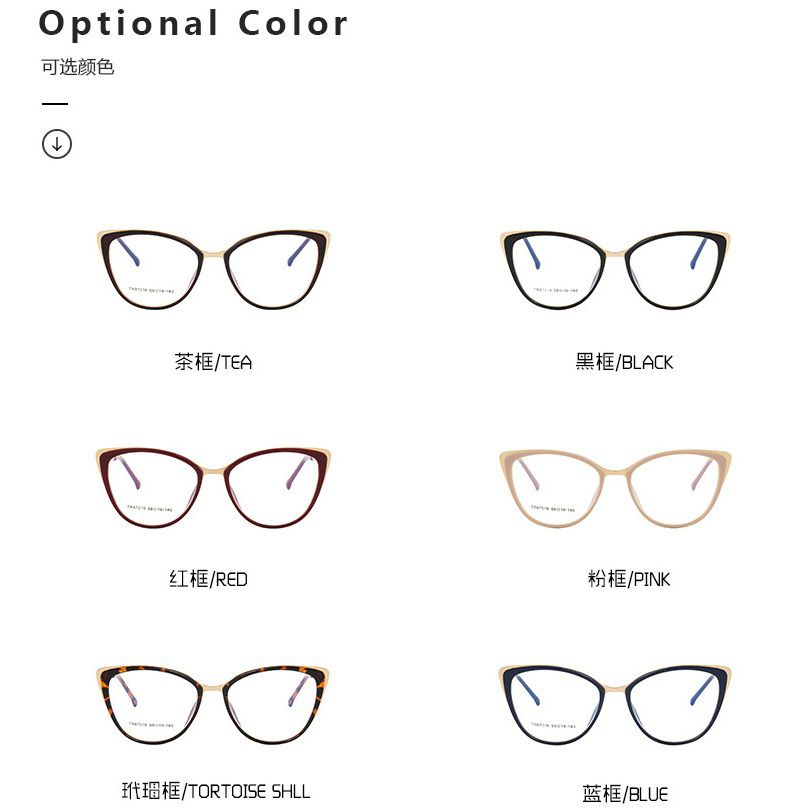Image resolution: width=809 pixels, height=808 pixels.
Task: Click the gold bridge of tea glasses
Action: click(x=213, y=253)
